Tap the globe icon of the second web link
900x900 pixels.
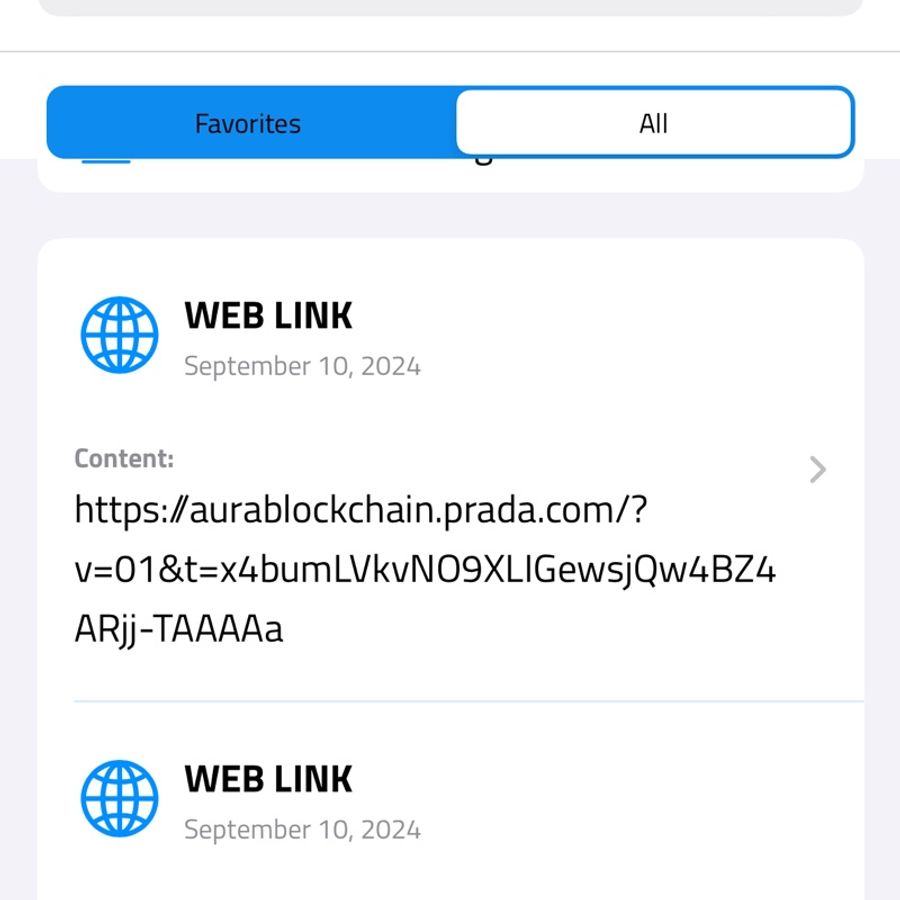119,798
